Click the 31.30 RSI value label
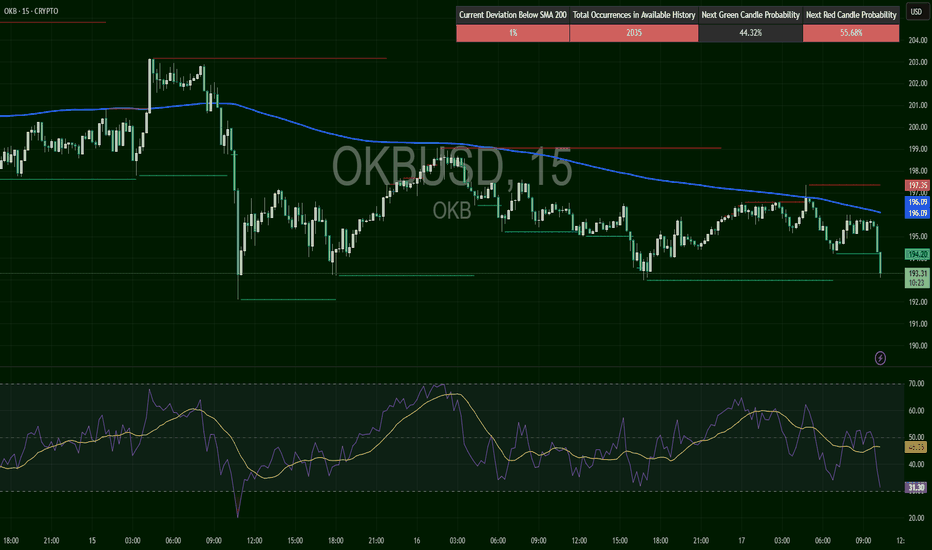The width and height of the screenshot is (932, 550). coord(917,487)
